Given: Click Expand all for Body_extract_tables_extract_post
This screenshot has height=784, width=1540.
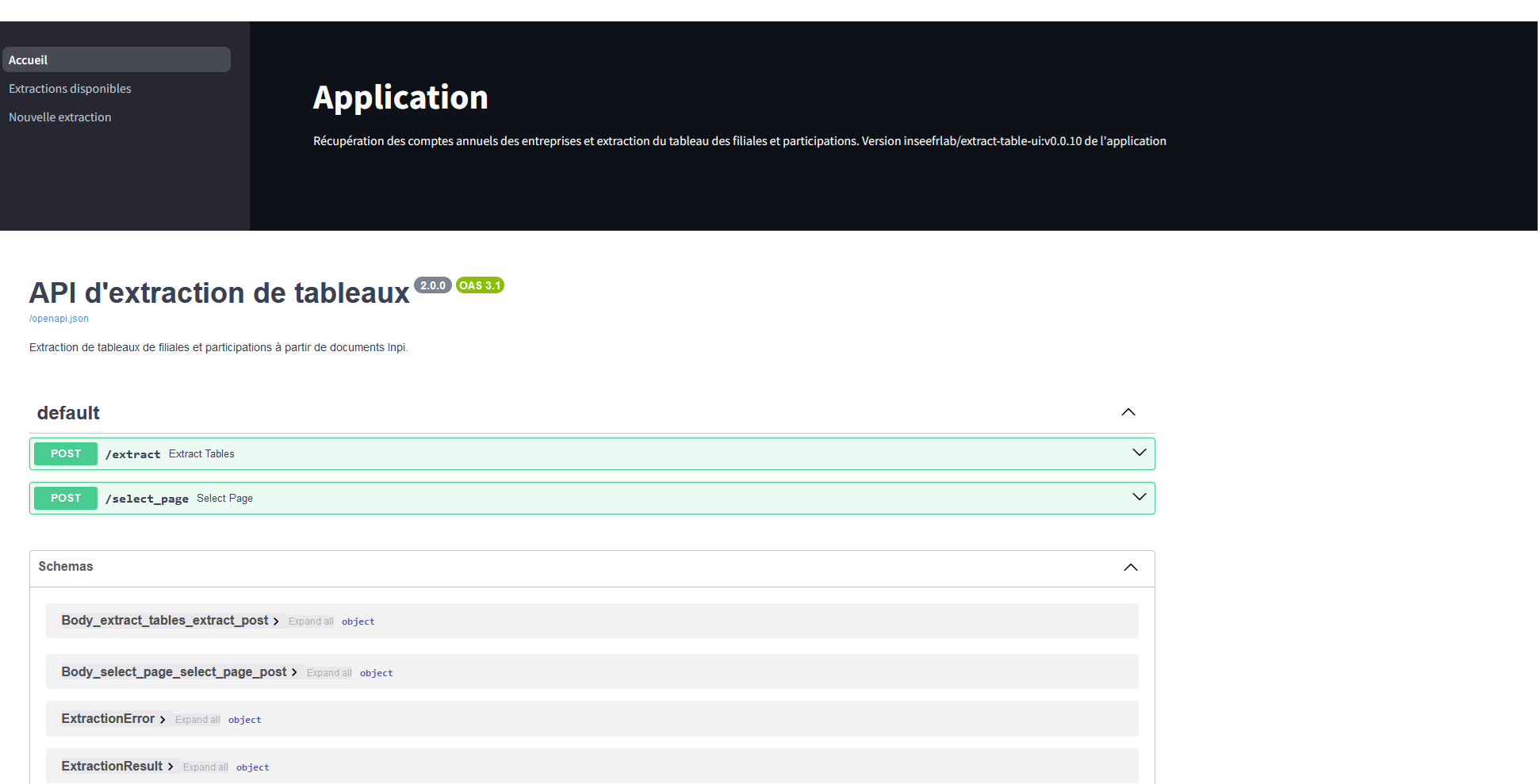Looking at the screenshot, I should pyautogui.click(x=311, y=621).
